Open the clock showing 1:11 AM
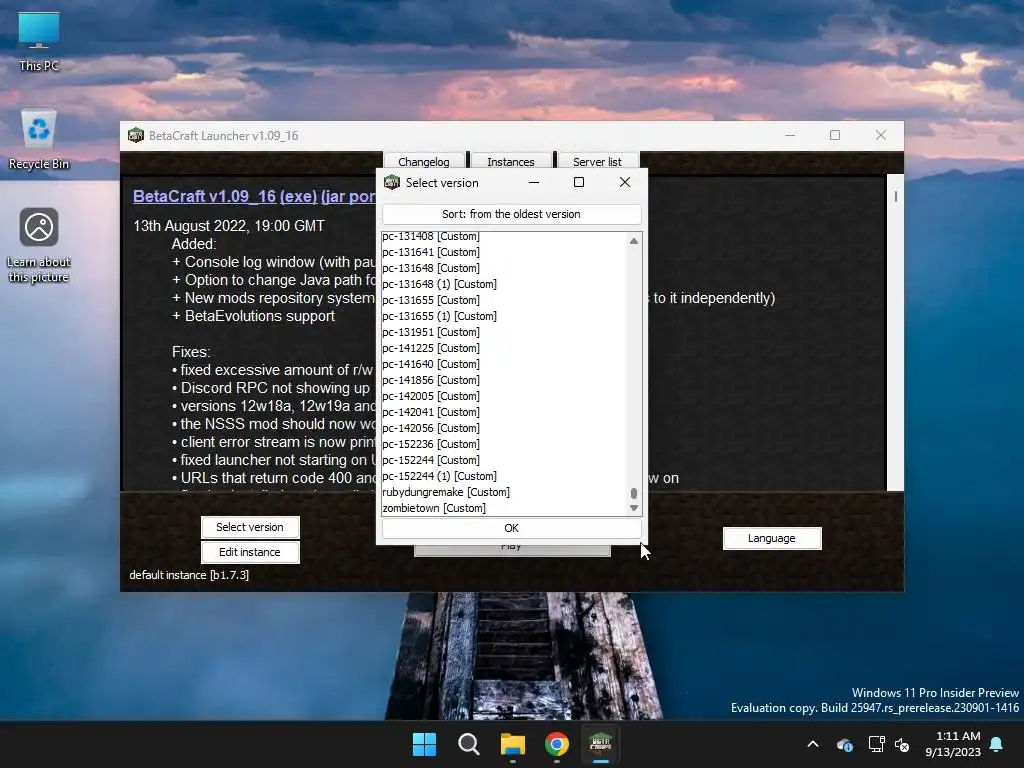Screen dimensions: 1024x768 click(x=953, y=744)
